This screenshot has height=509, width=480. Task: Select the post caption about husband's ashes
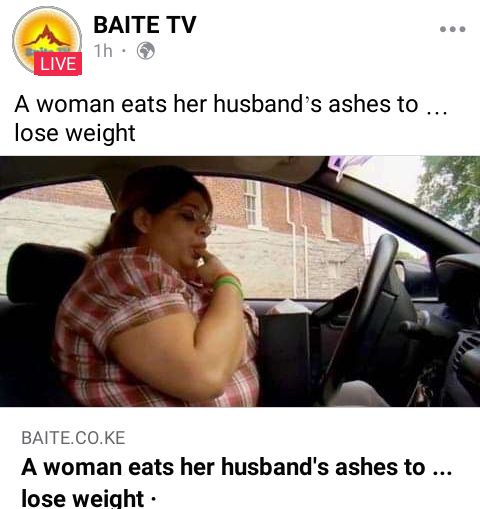(x=231, y=118)
